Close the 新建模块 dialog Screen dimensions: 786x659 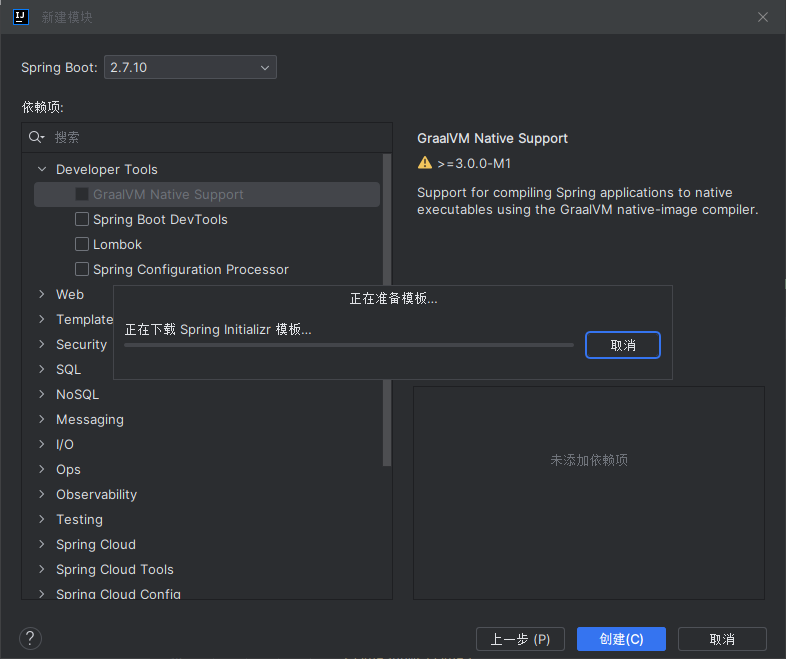[762, 17]
